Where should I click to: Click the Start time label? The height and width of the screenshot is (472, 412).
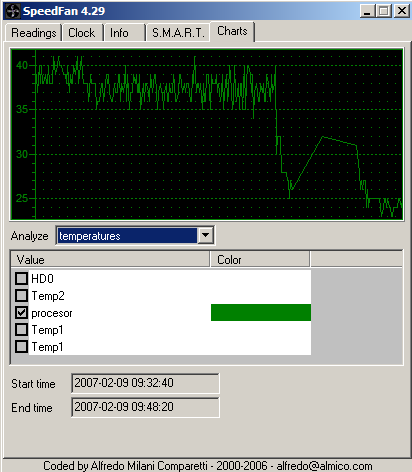coord(33,384)
